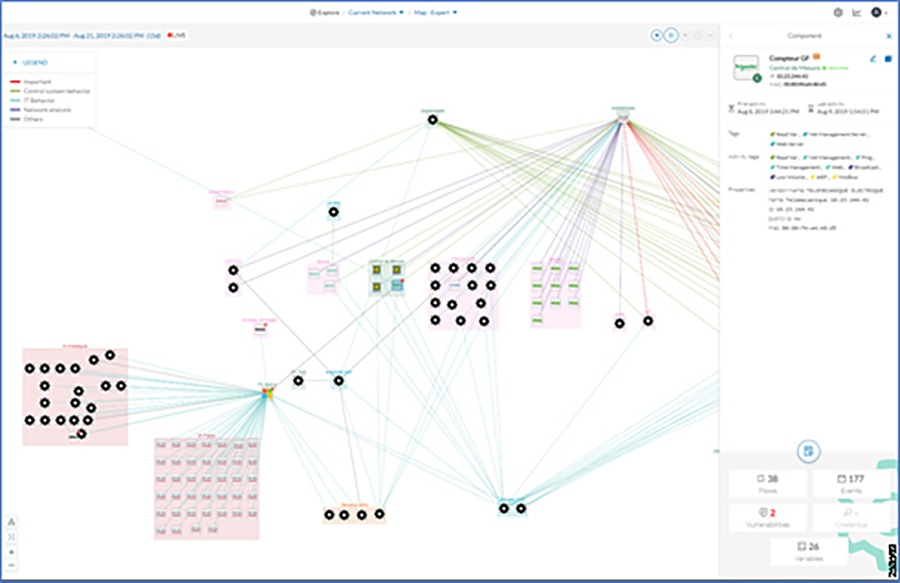Click the ARP activity tag
This screenshot has width=900, height=583.
[x=820, y=177]
